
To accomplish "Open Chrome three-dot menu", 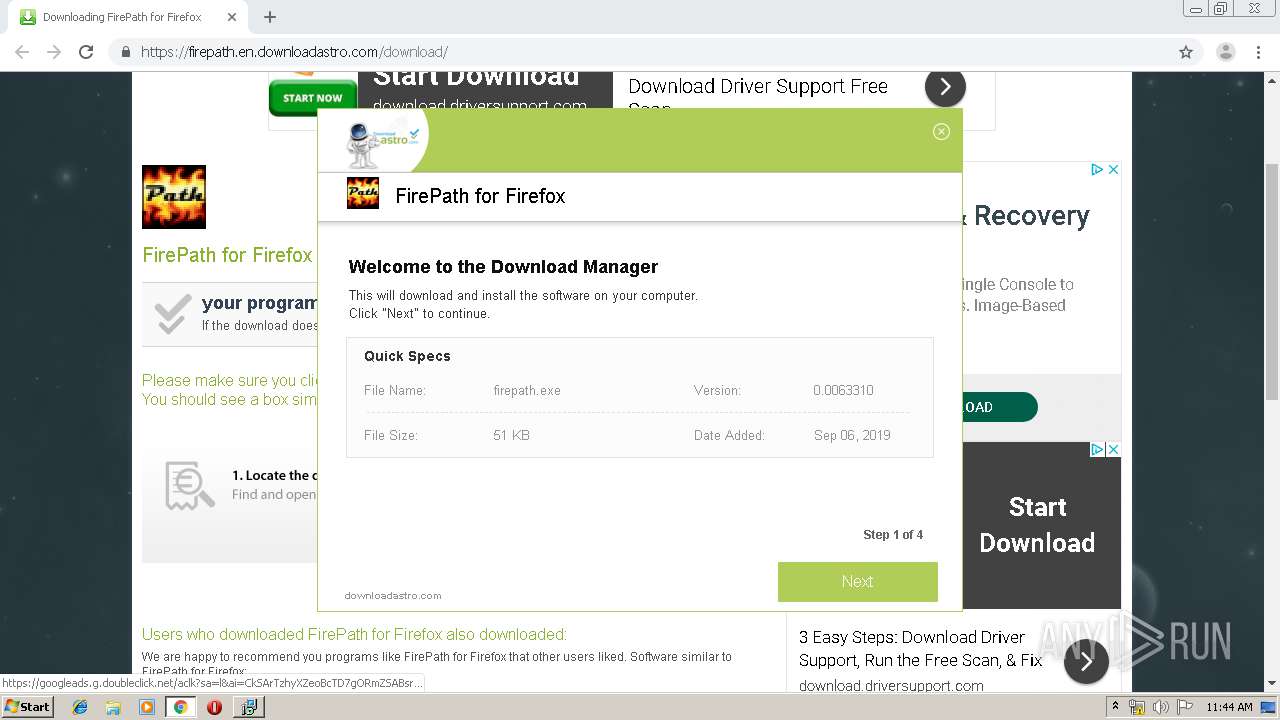I will 1258,52.
